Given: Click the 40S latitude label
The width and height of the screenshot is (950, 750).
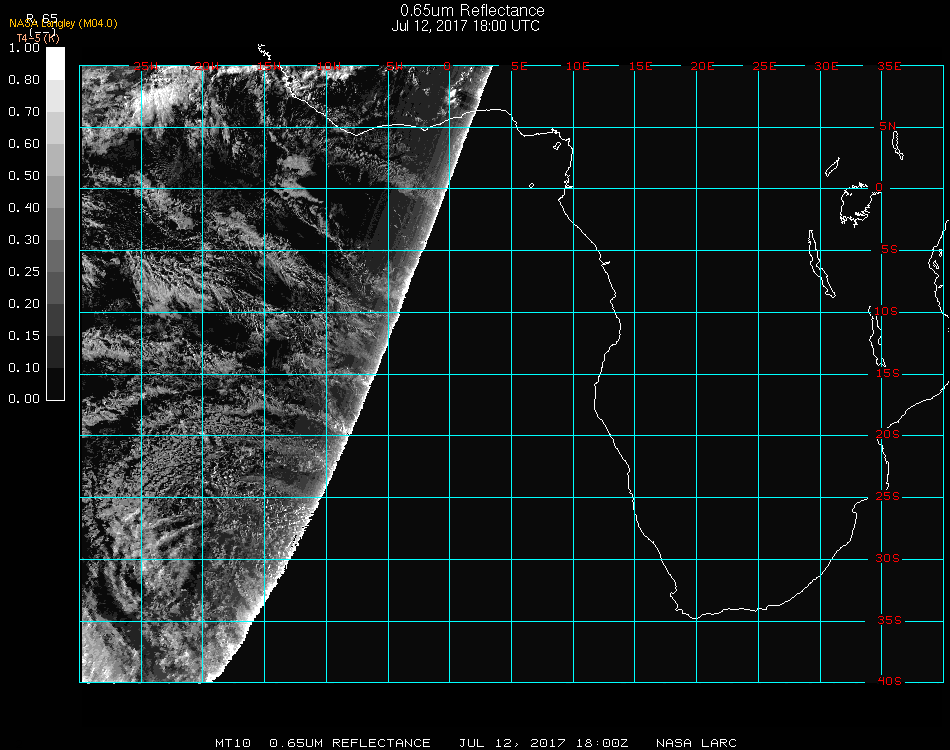Looking at the screenshot, I should [889, 682].
